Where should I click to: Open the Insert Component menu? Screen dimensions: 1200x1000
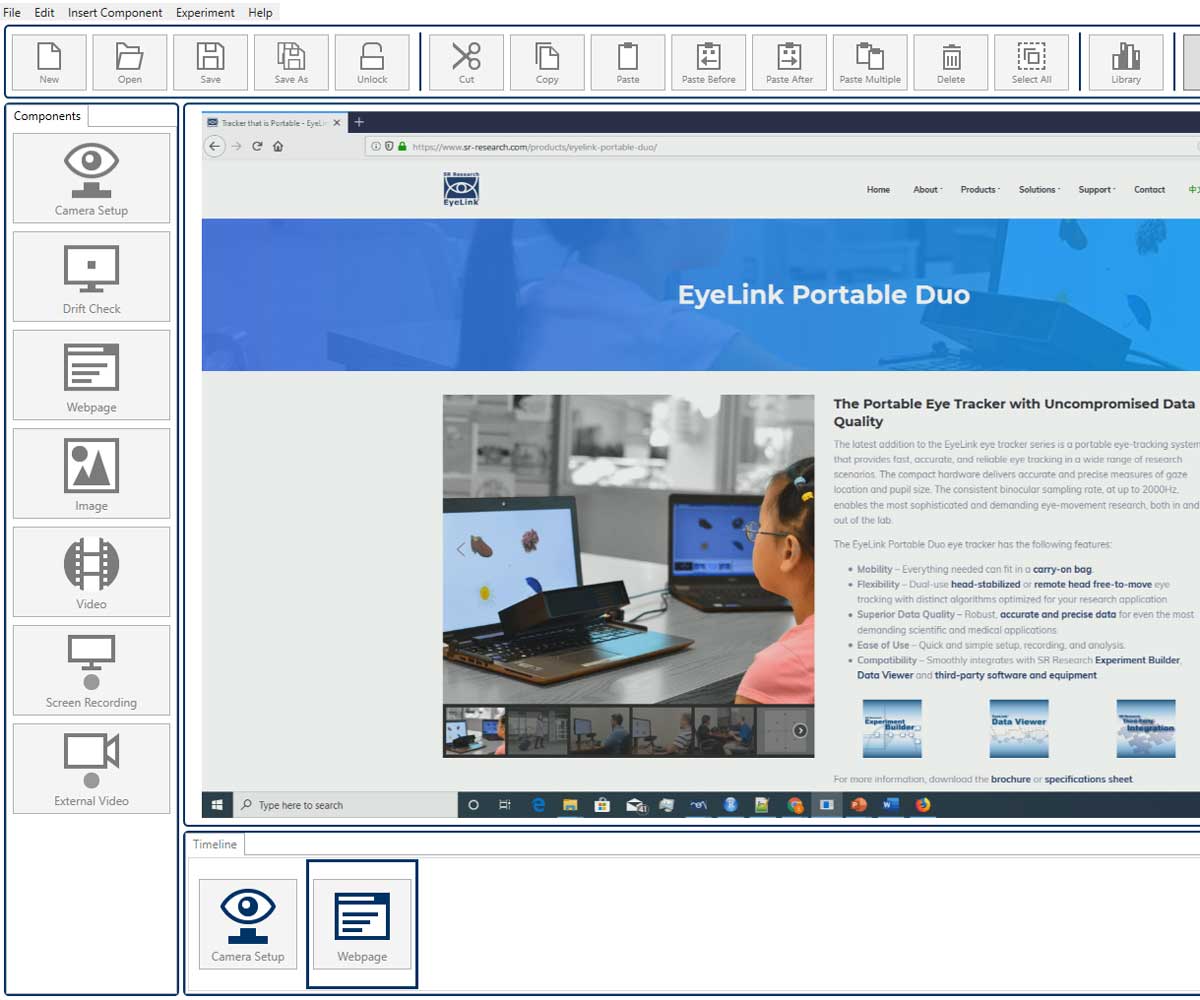pos(115,13)
